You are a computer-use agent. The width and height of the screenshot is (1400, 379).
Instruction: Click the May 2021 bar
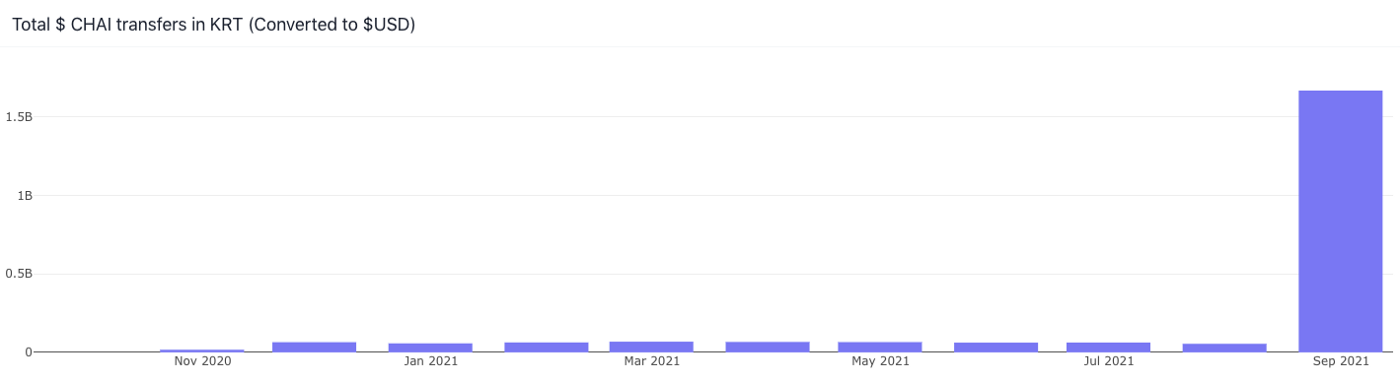880,347
